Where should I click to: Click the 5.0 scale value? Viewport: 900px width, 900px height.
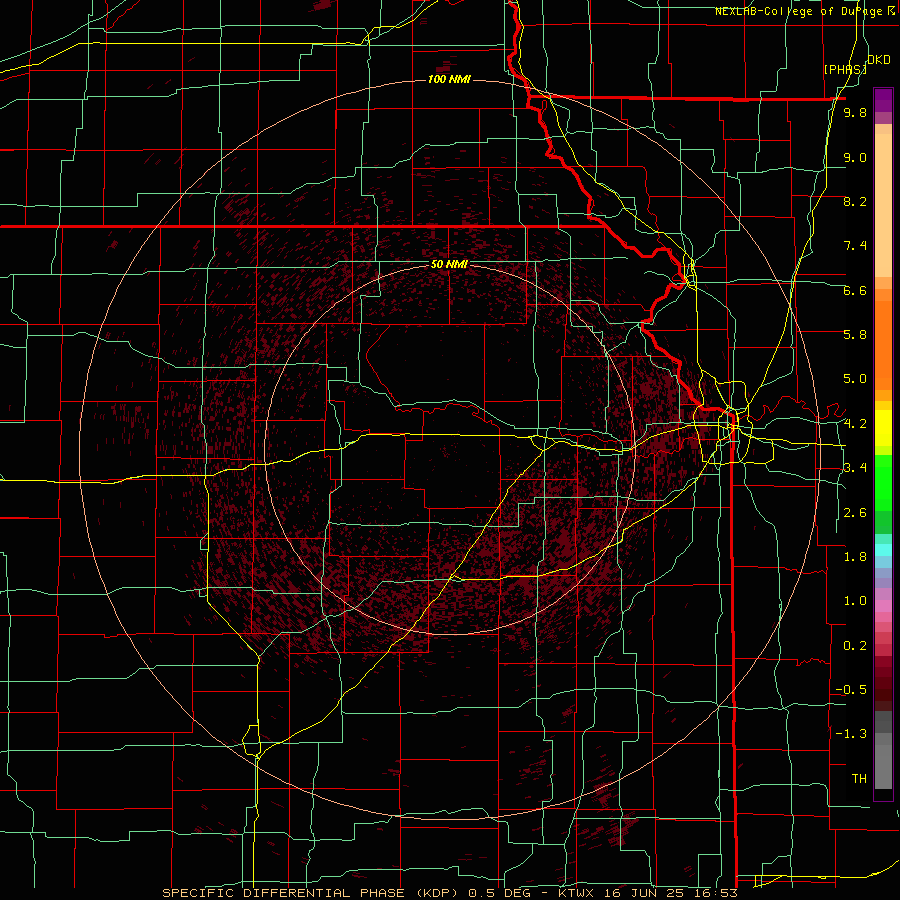[855, 379]
